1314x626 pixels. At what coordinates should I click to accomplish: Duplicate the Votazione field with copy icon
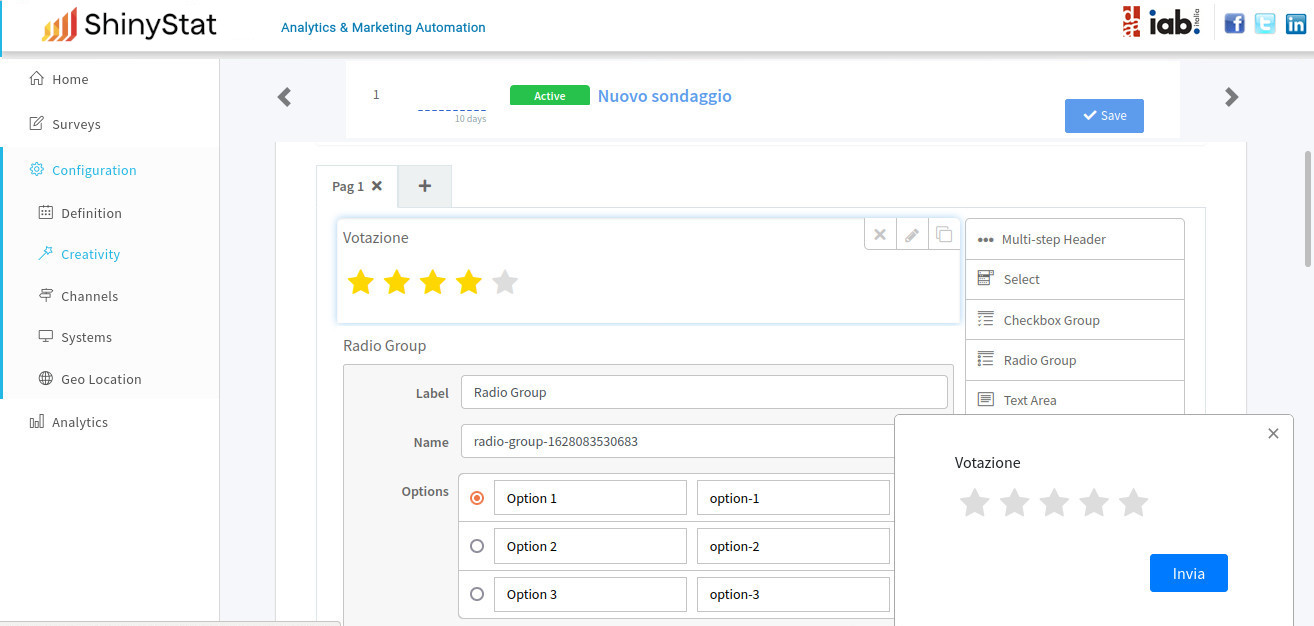pos(944,235)
